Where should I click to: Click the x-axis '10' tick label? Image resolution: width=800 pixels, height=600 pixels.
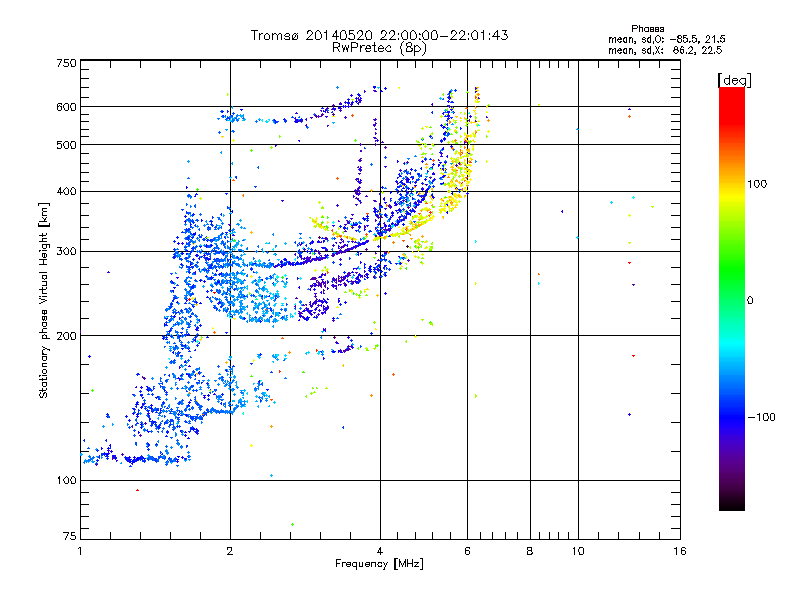pos(578,551)
